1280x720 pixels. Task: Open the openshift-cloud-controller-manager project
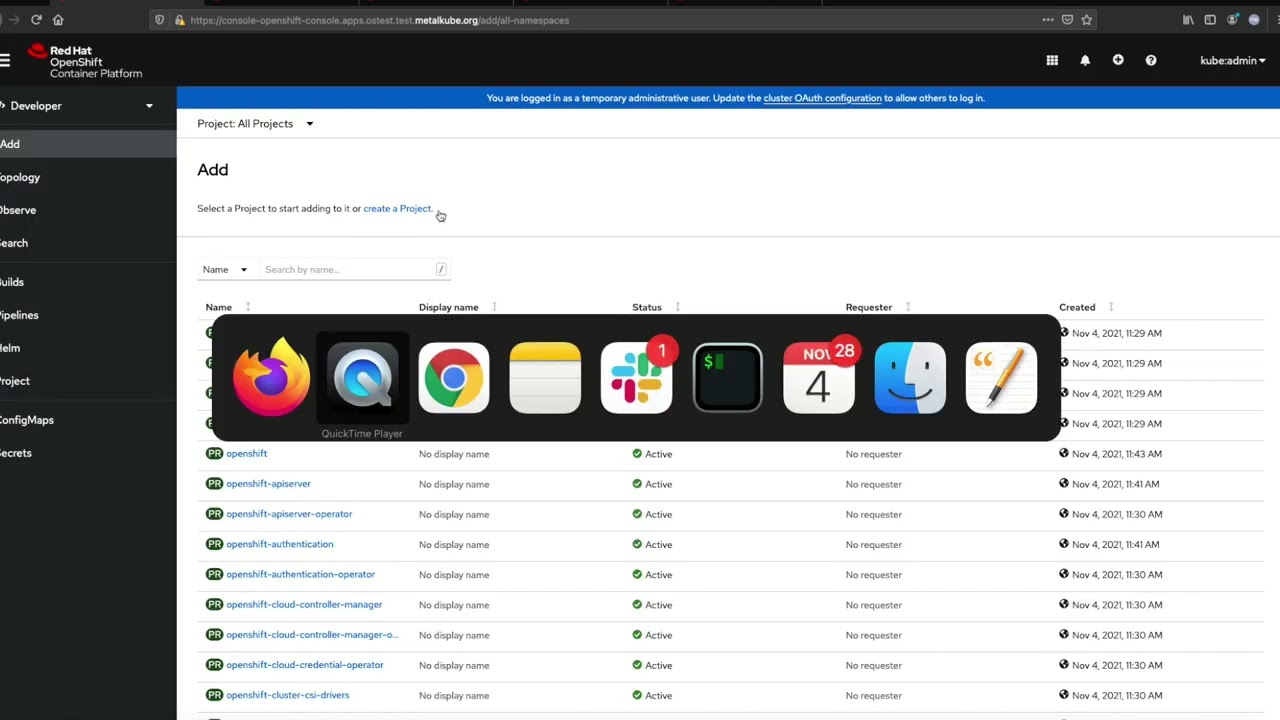click(x=304, y=604)
